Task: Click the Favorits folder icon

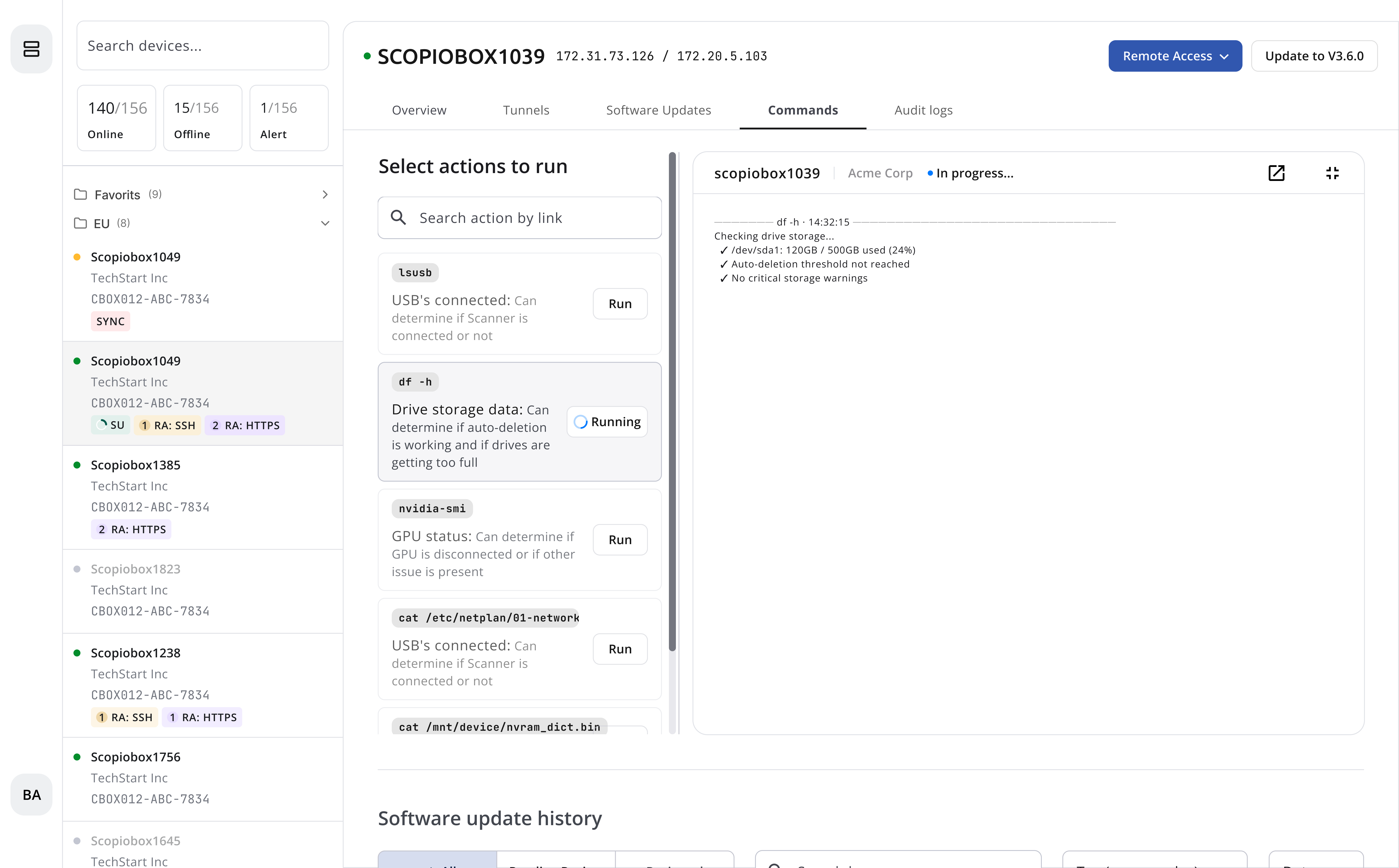Action: pos(80,195)
